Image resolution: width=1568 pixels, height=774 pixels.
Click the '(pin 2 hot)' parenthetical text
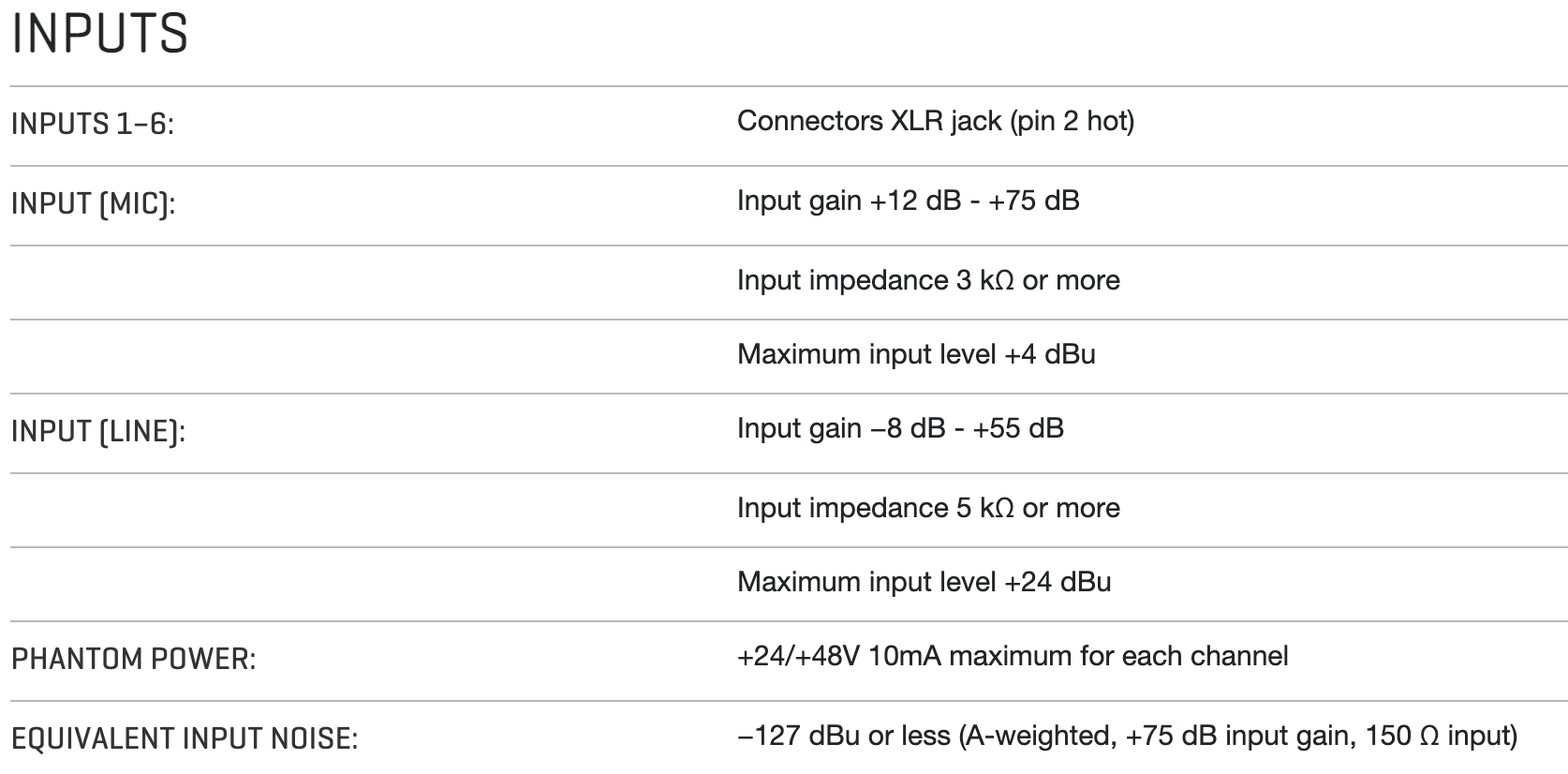(x=1072, y=121)
